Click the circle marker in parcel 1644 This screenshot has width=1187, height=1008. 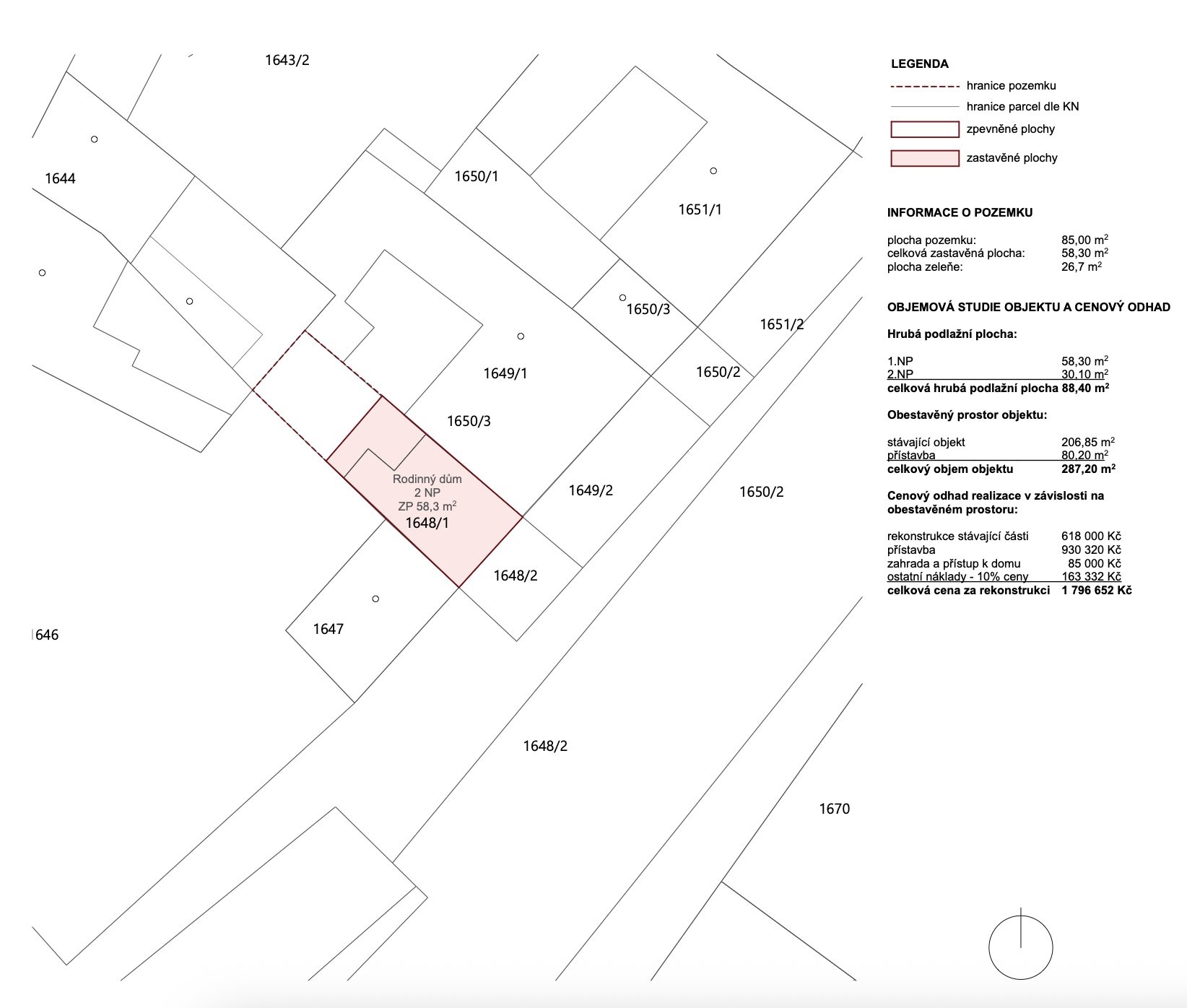click(95, 139)
